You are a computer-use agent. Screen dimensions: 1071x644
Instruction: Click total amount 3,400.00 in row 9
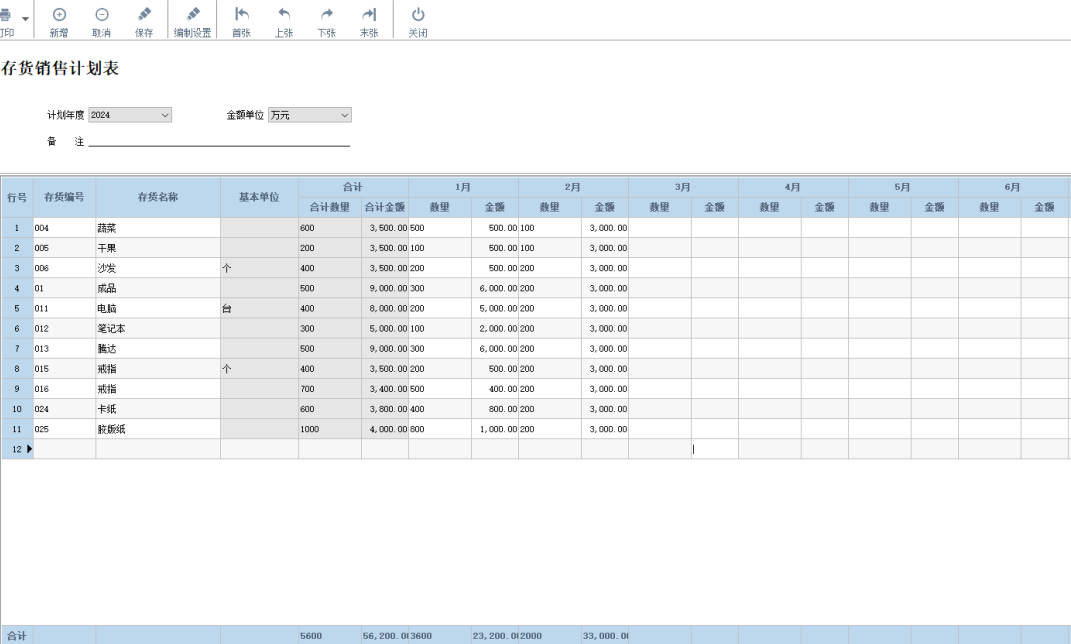coord(385,389)
